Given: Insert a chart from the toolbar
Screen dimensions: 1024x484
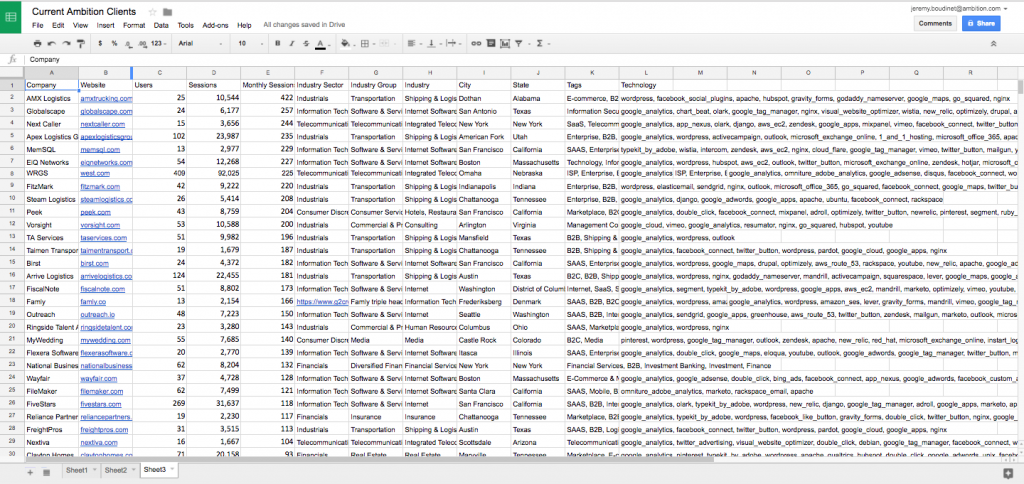Looking at the screenshot, I should [505, 44].
